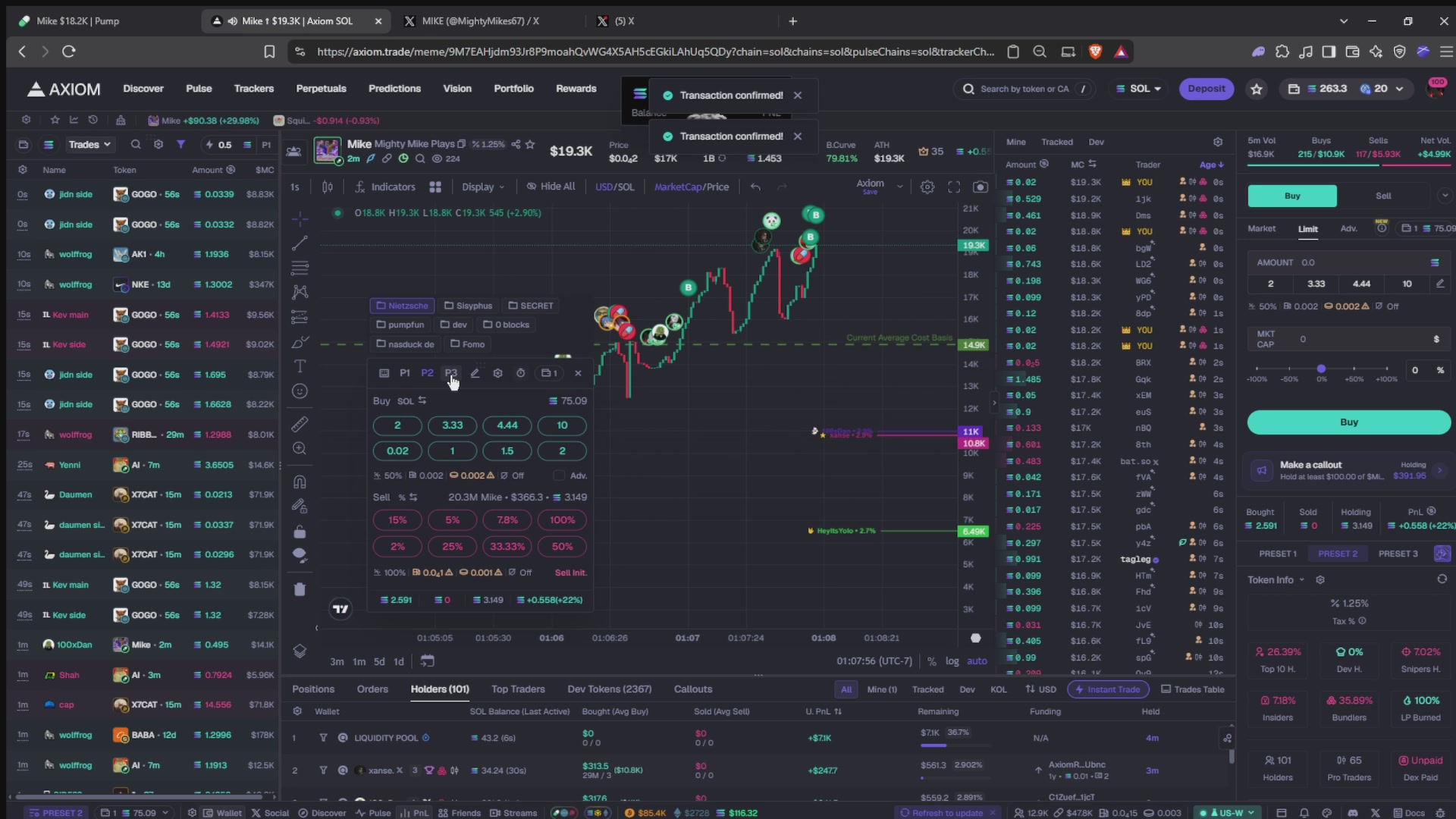Screen dimensions: 1456x819
Task: Search trades list with magnifier icon
Action: pos(136,144)
